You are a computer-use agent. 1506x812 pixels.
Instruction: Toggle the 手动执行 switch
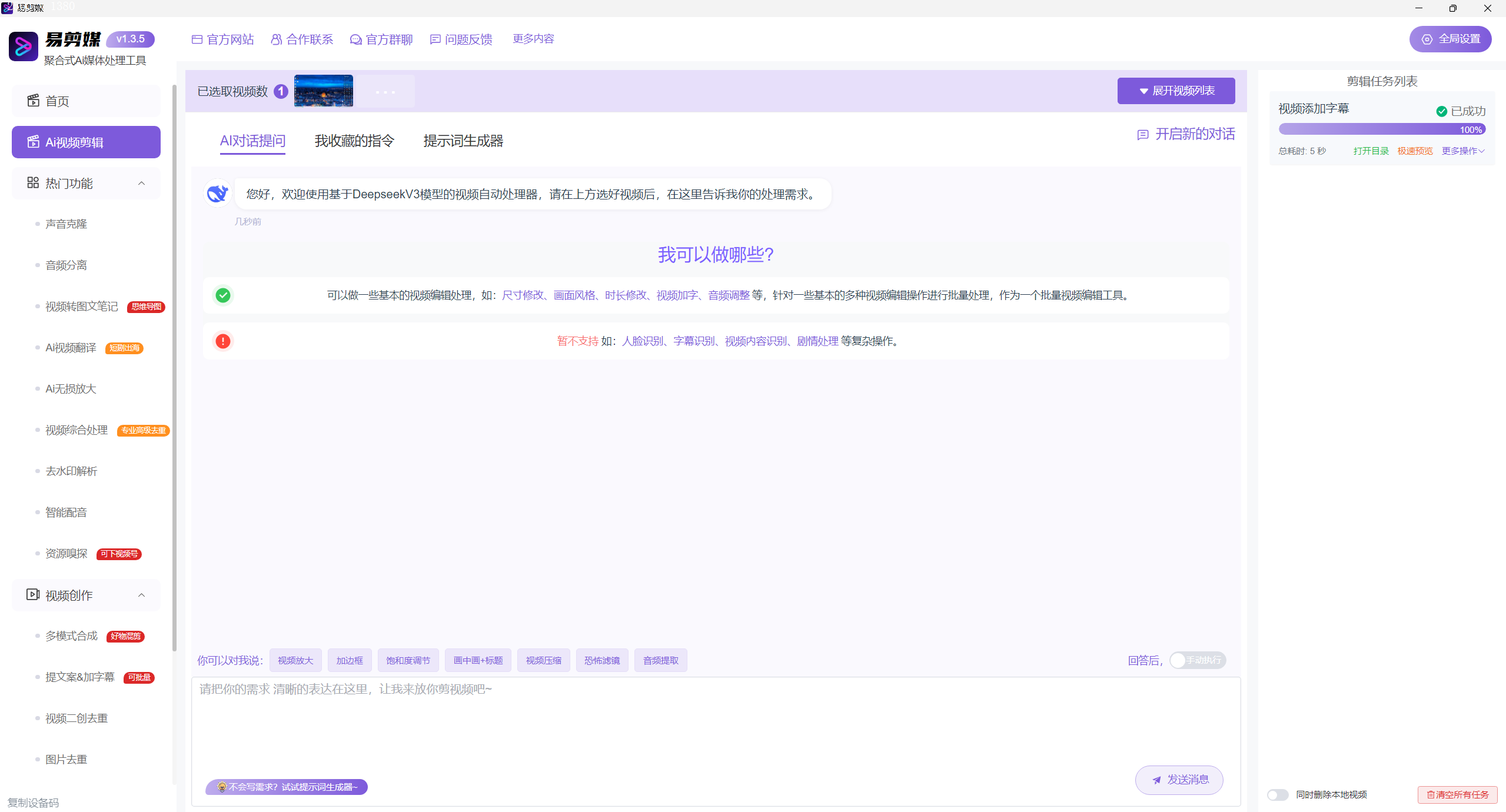tap(1197, 660)
